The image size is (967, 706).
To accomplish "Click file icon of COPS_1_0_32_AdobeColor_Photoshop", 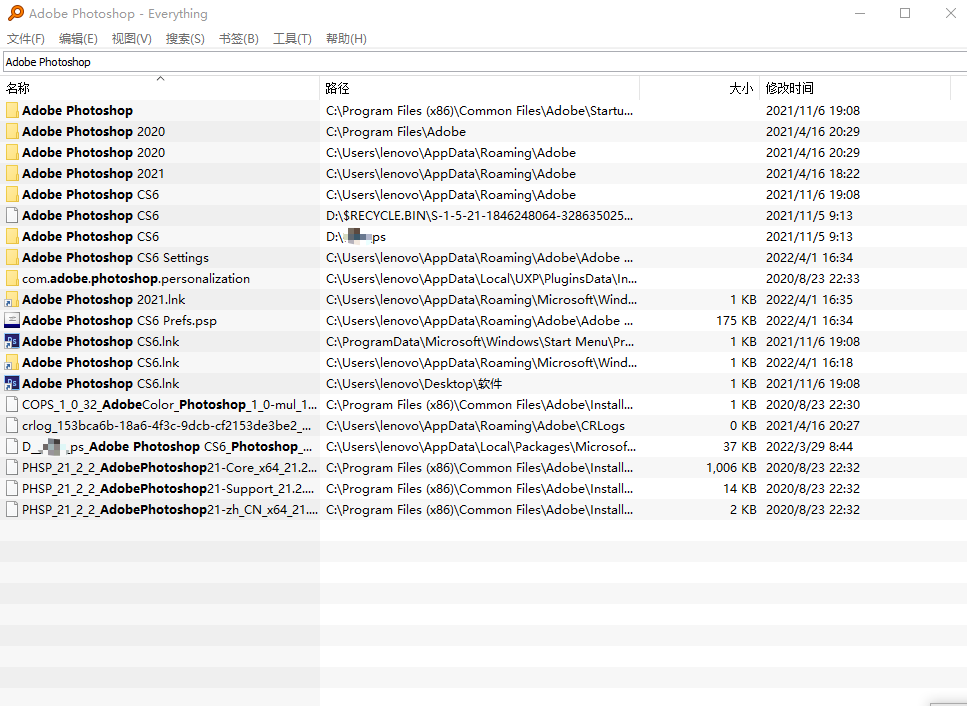I will (12, 404).
